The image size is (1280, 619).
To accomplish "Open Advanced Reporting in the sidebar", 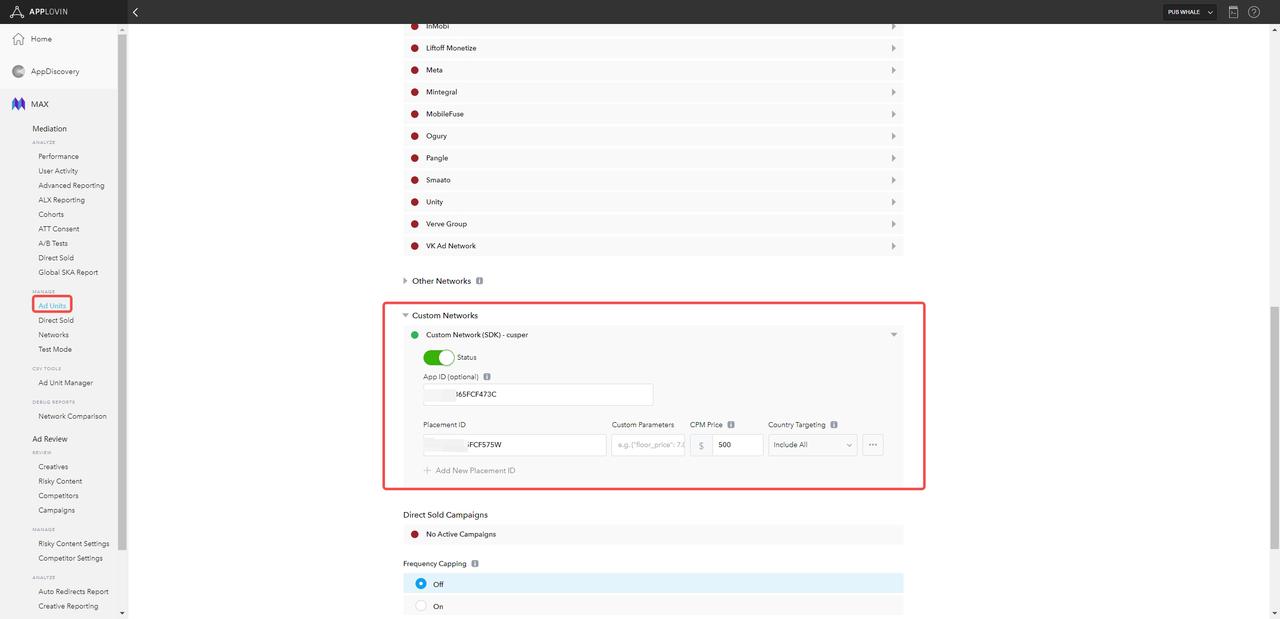I will (71, 186).
